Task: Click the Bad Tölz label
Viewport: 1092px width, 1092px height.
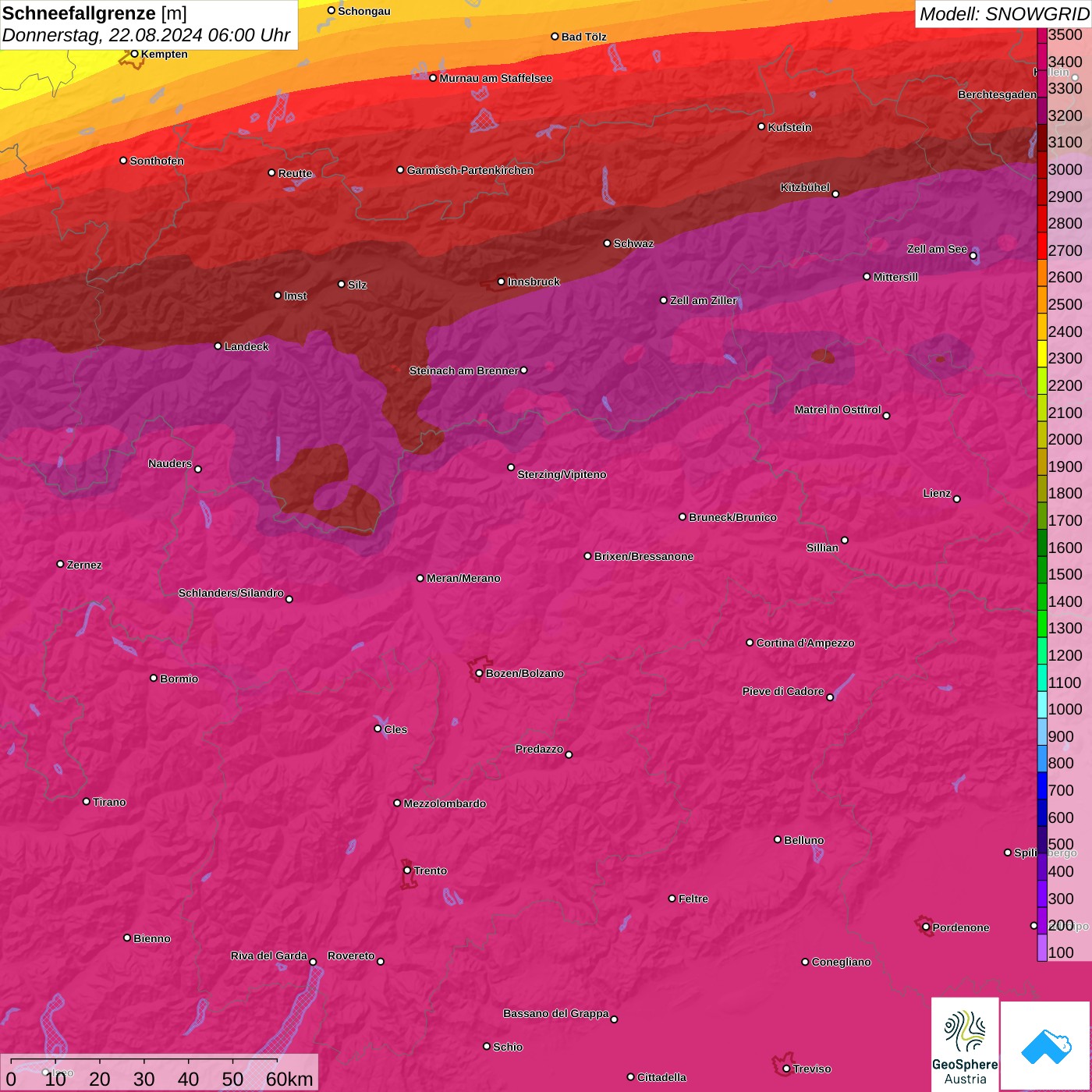Action: click(x=583, y=37)
